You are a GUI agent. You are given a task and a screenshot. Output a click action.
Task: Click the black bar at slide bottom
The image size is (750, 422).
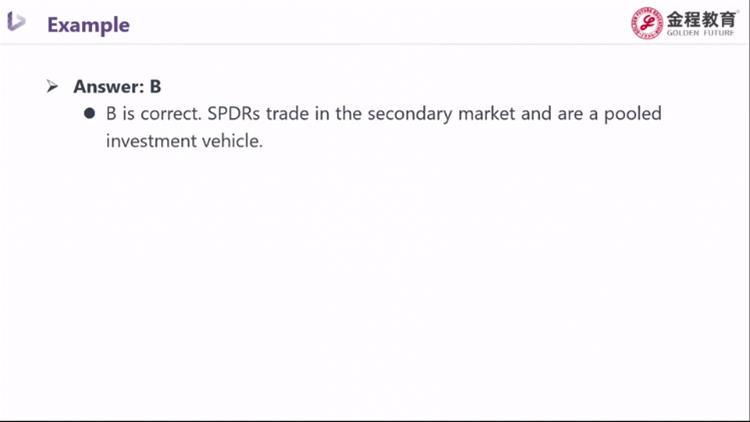pyautogui.click(x=375, y=421)
